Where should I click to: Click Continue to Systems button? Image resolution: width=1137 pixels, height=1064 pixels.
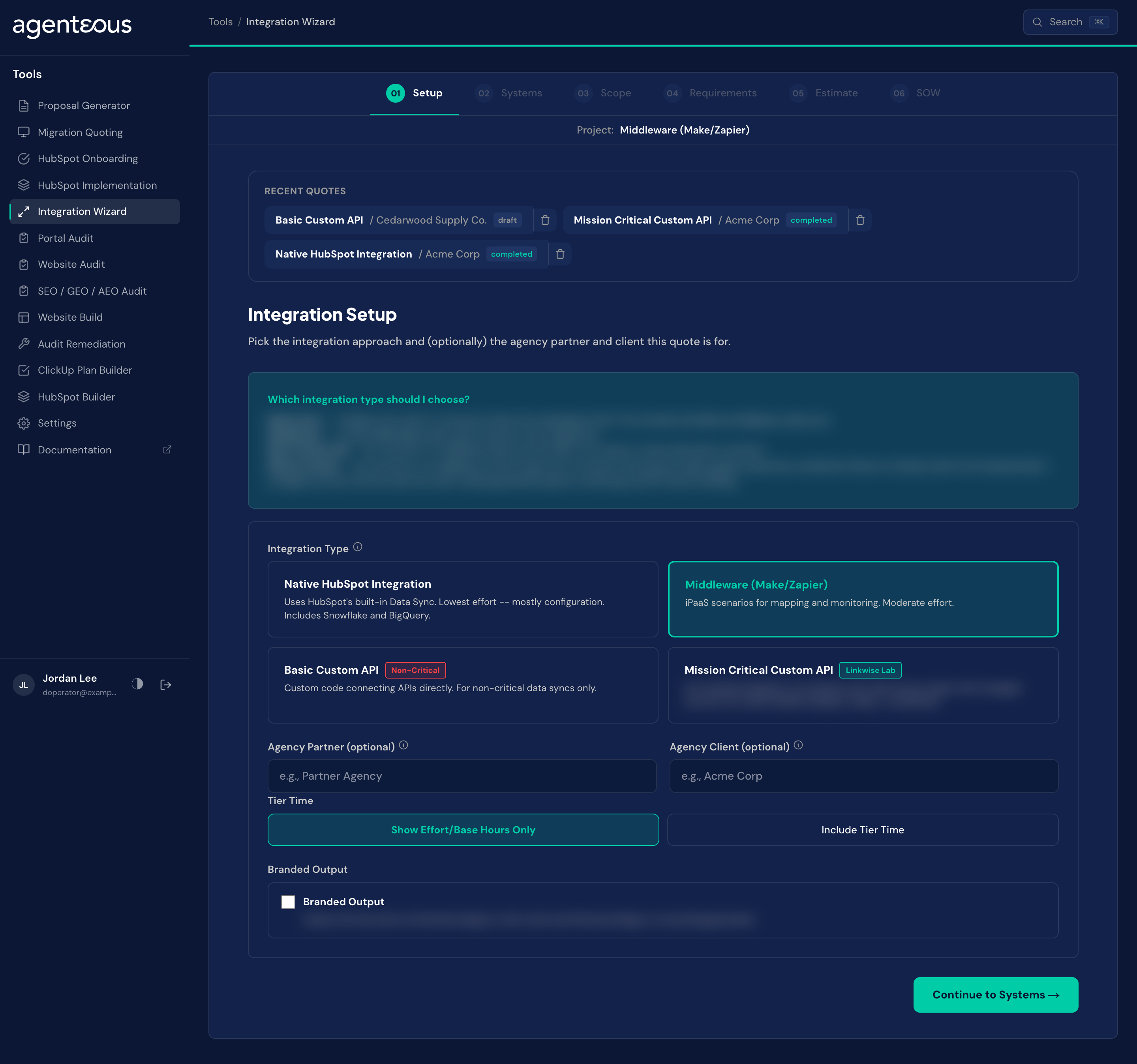coord(996,995)
